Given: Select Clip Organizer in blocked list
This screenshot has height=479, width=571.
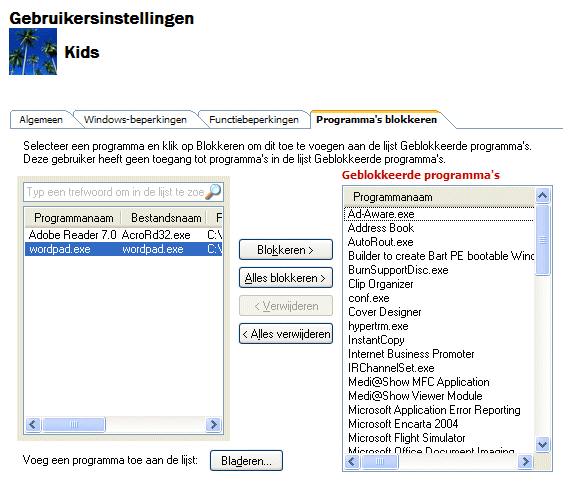Looking at the screenshot, I should [x=439, y=284].
